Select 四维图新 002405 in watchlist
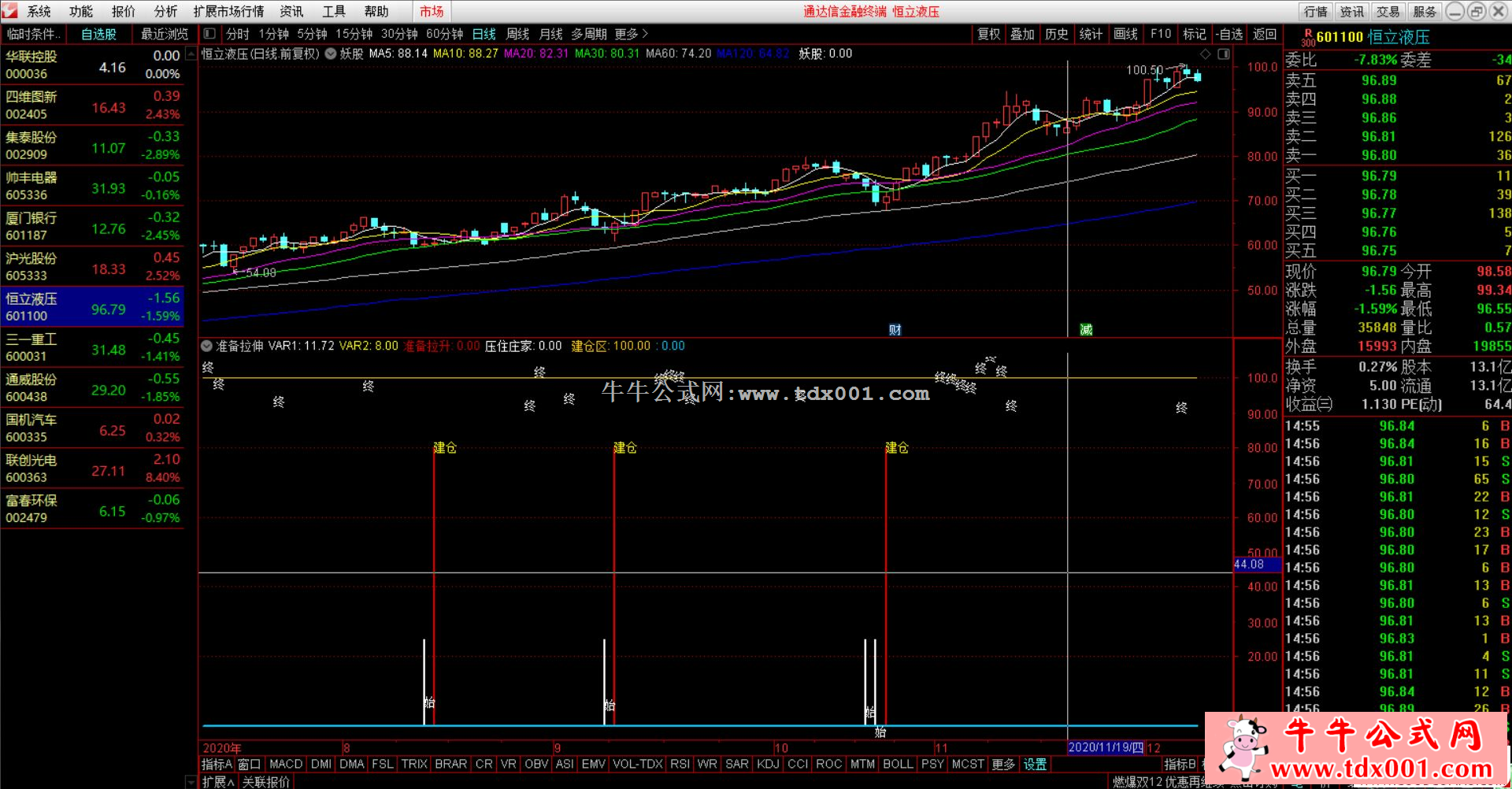1512x789 pixels. point(93,105)
